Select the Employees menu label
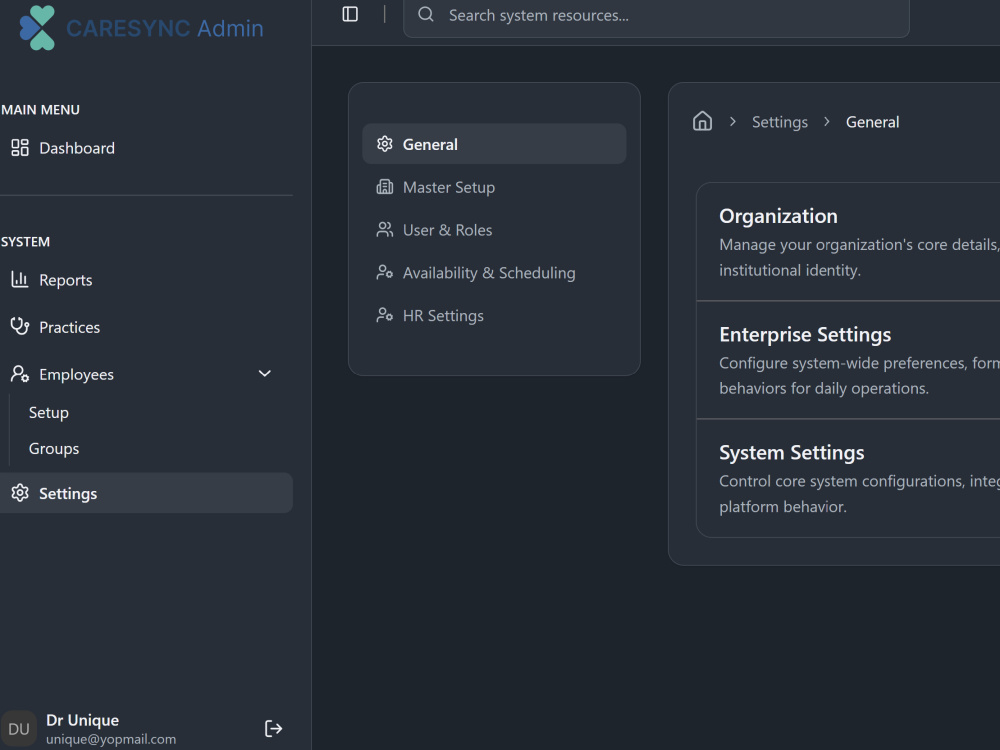Screen dimensions: 1000x750 pos(77,374)
